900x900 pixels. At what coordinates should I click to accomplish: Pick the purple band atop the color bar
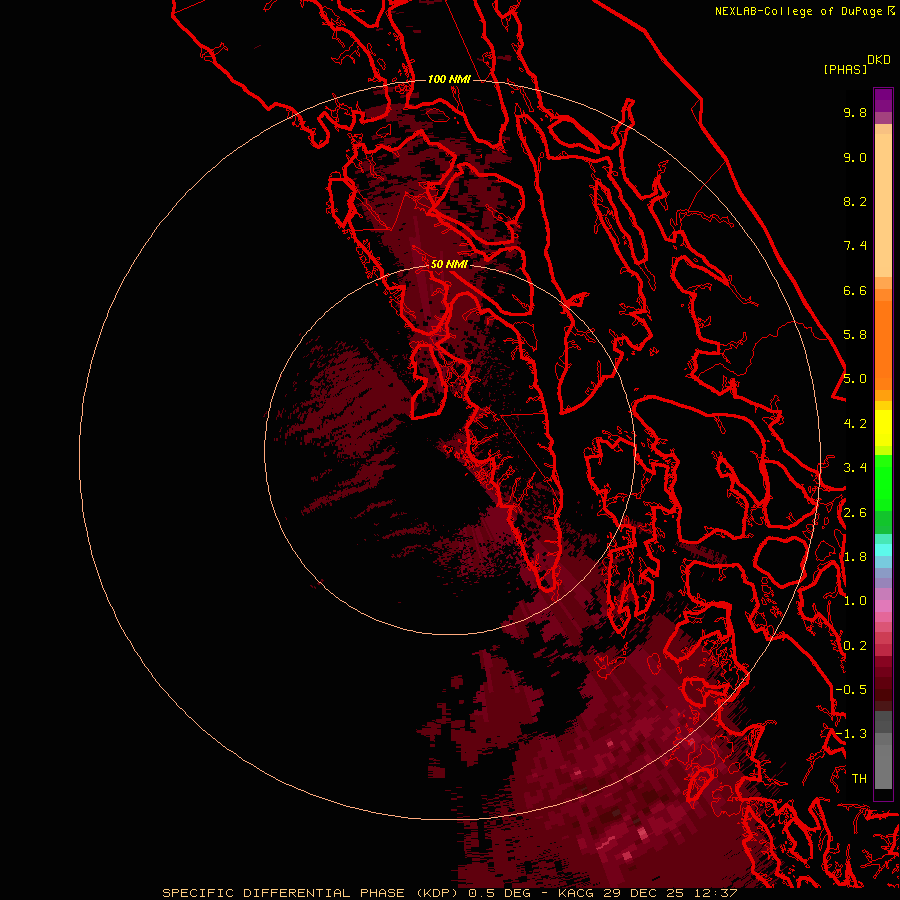[x=883, y=100]
